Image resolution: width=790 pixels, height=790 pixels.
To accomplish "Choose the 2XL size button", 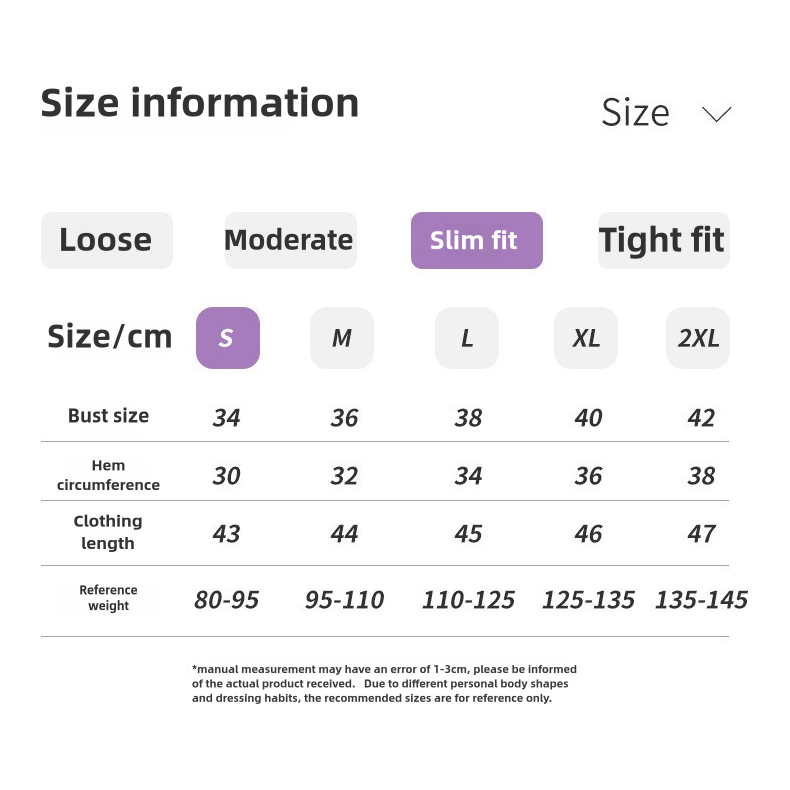I will [698, 338].
